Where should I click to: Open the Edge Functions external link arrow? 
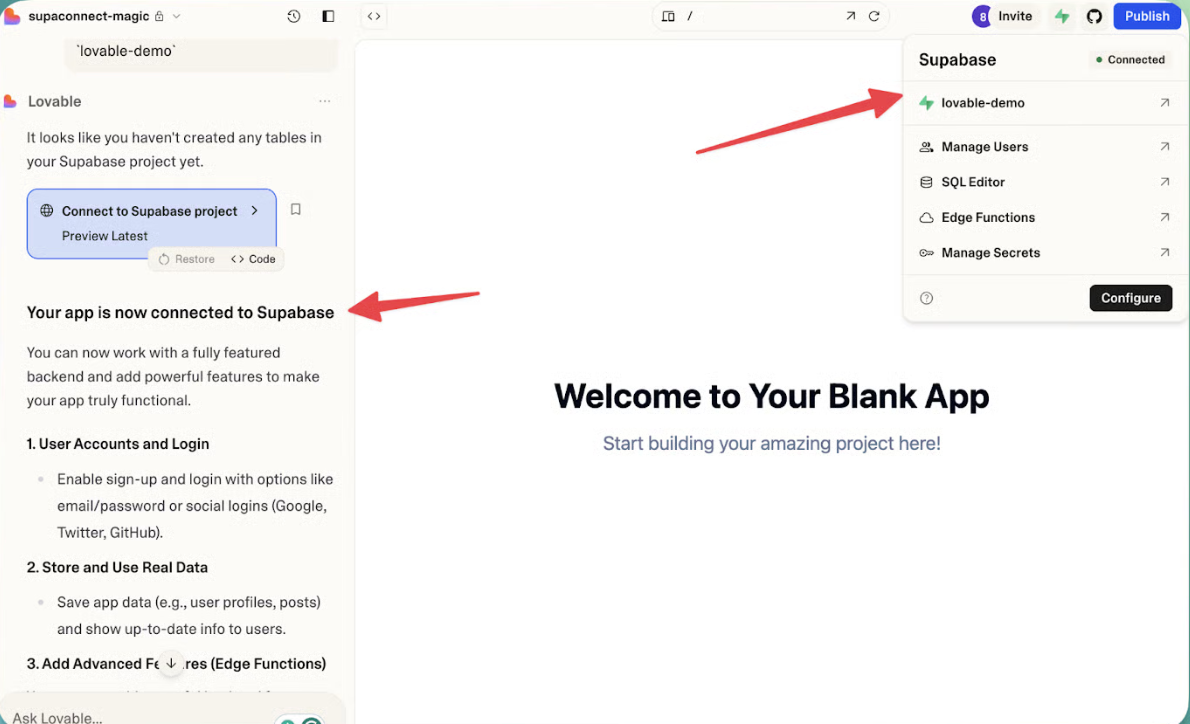click(x=1164, y=217)
